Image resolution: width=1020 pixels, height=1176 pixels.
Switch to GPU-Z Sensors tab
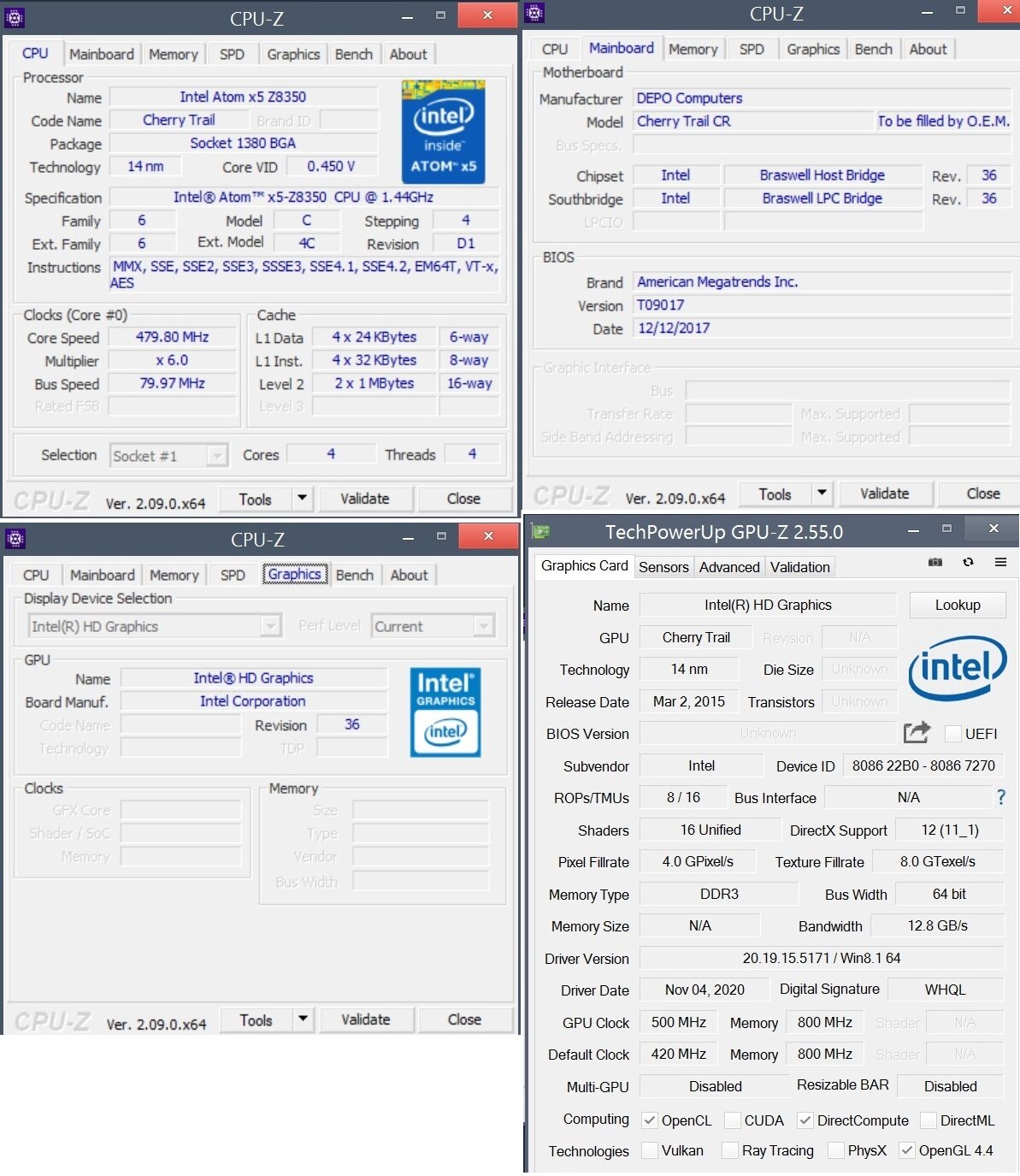[x=663, y=567]
